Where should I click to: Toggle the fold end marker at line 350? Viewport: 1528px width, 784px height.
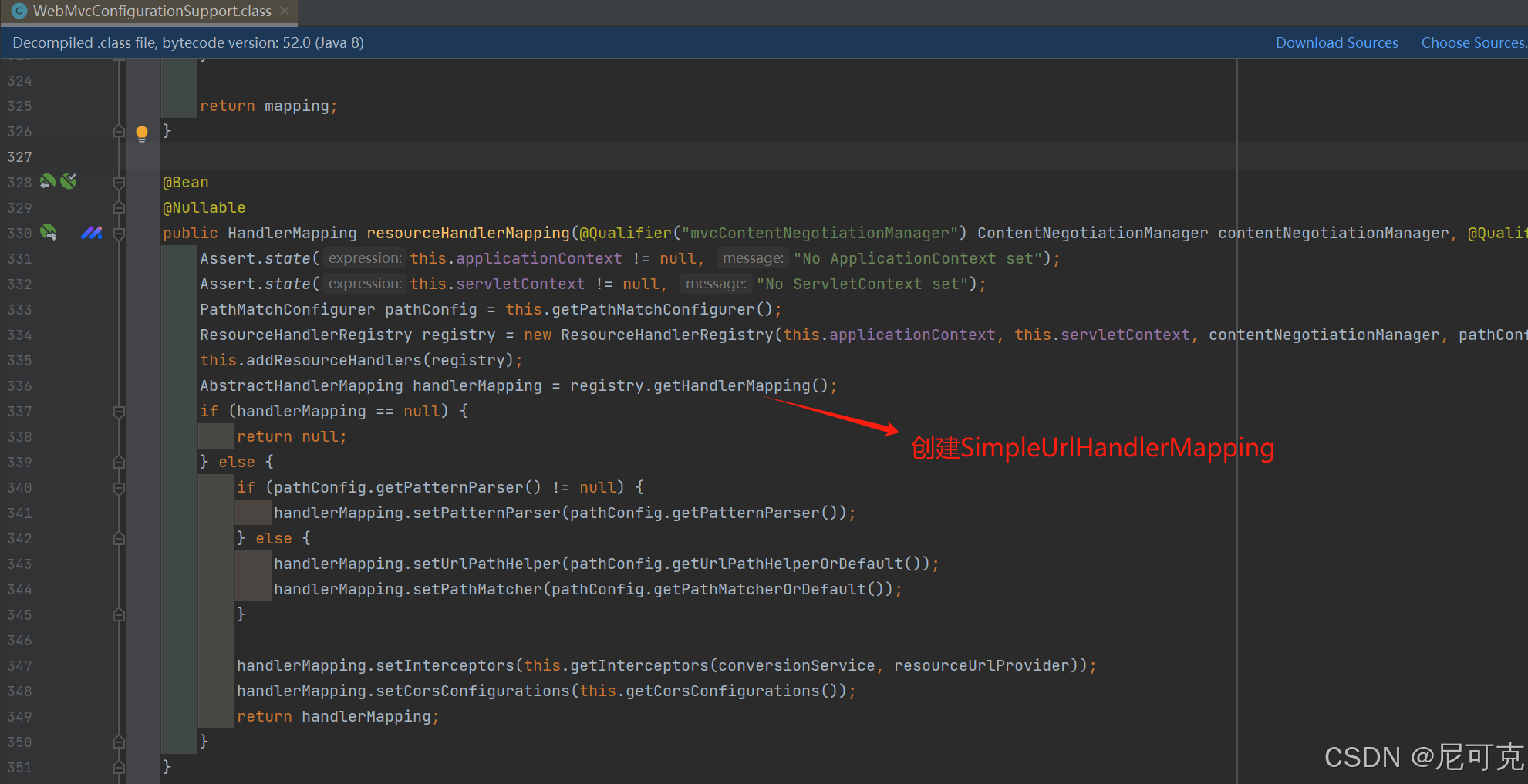[x=119, y=742]
